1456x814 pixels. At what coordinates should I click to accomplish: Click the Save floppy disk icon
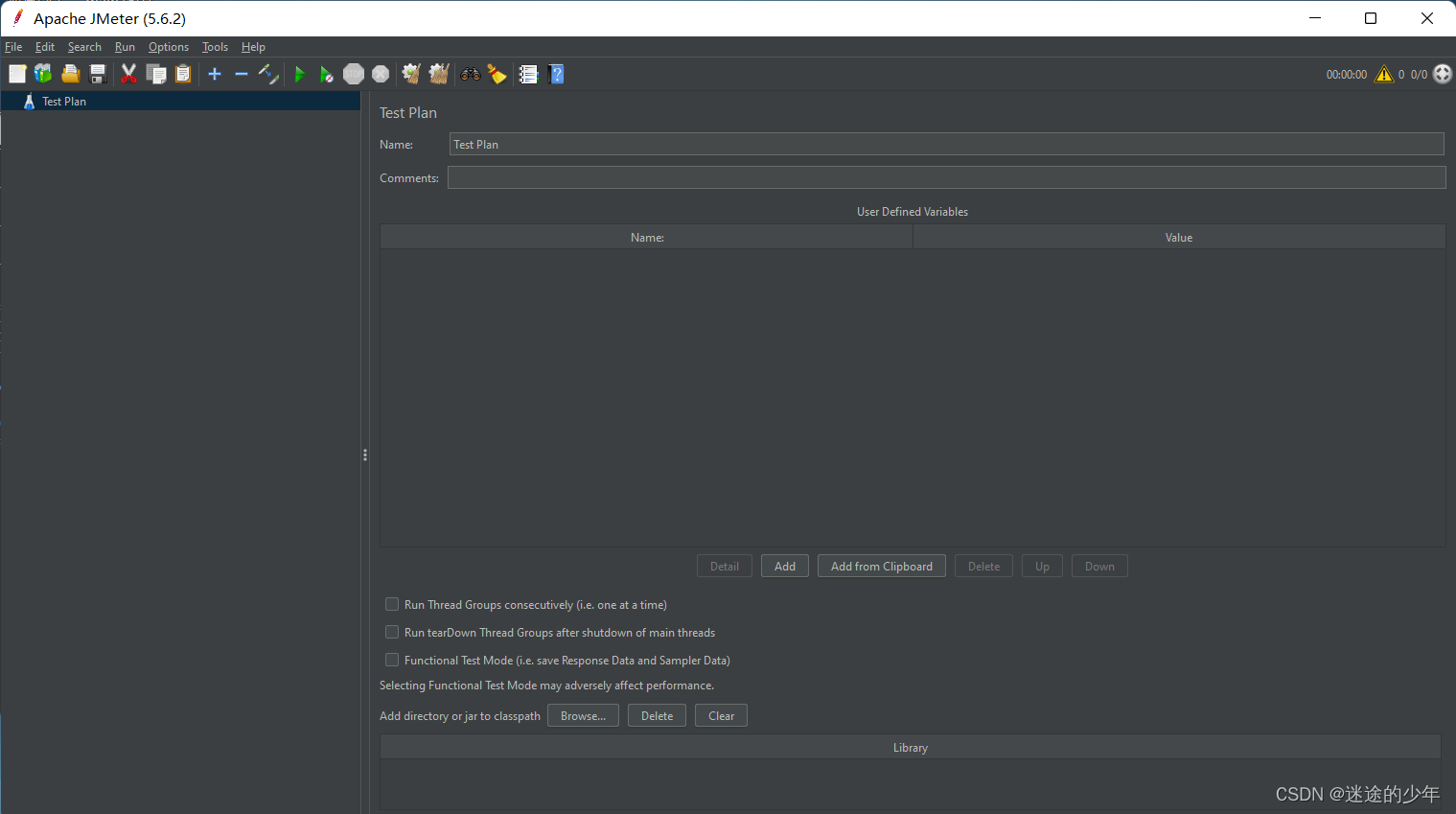pos(97,74)
